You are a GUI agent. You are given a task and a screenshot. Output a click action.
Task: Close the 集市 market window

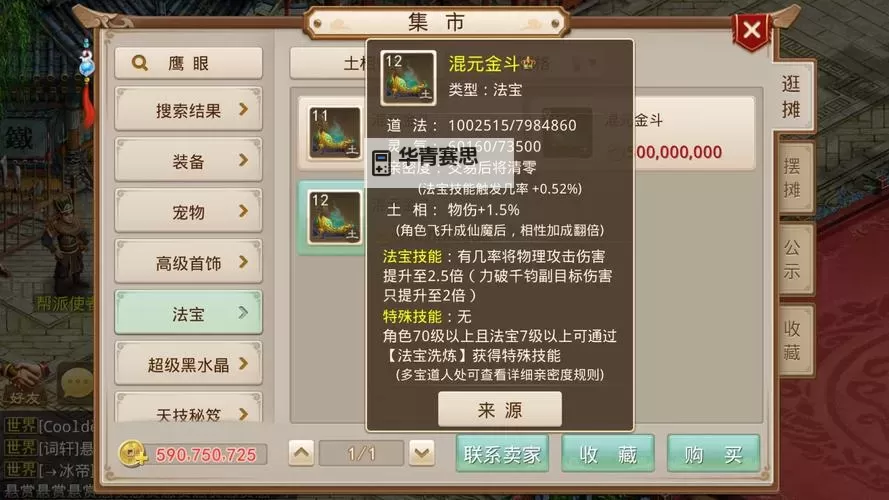(x=752, y=29)
